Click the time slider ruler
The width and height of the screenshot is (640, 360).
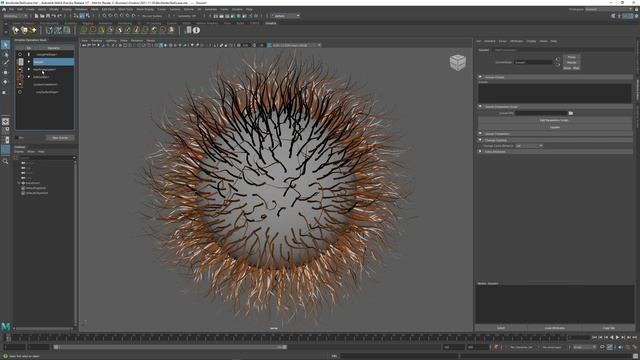[289, 338]
